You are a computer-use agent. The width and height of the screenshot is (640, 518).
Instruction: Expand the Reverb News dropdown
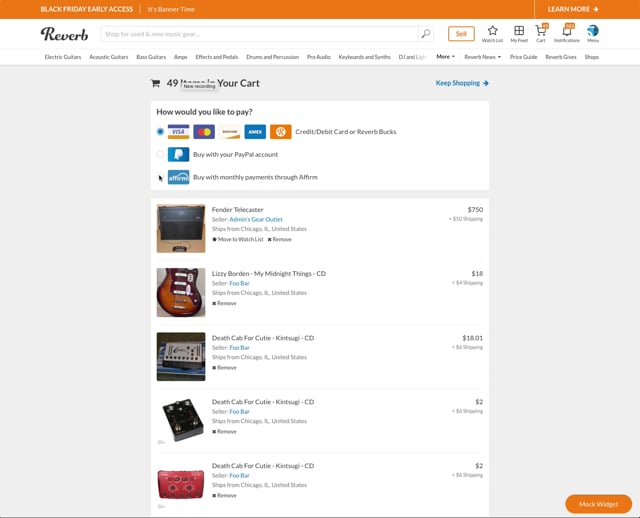tap(482, 57)
